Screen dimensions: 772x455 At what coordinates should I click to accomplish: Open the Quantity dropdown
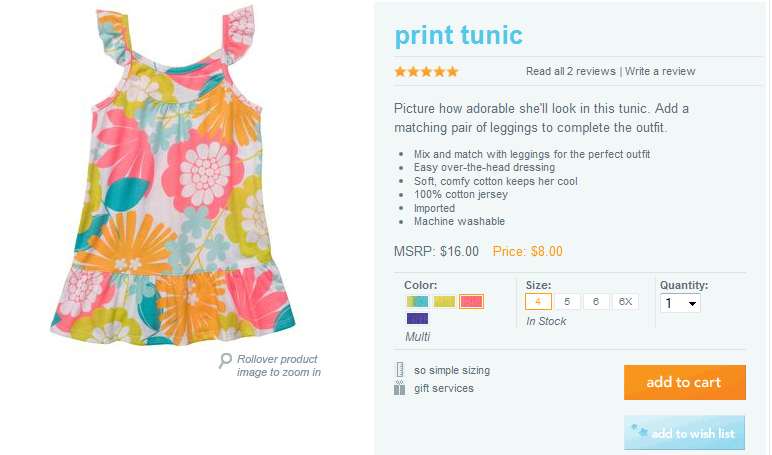pos(680,303)
